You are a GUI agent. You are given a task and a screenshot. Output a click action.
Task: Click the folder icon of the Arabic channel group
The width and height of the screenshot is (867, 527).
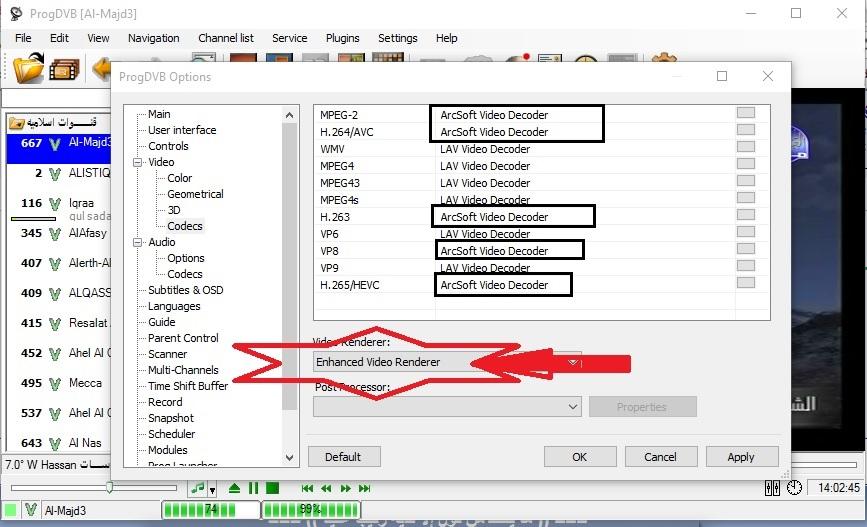click(17, 123)
